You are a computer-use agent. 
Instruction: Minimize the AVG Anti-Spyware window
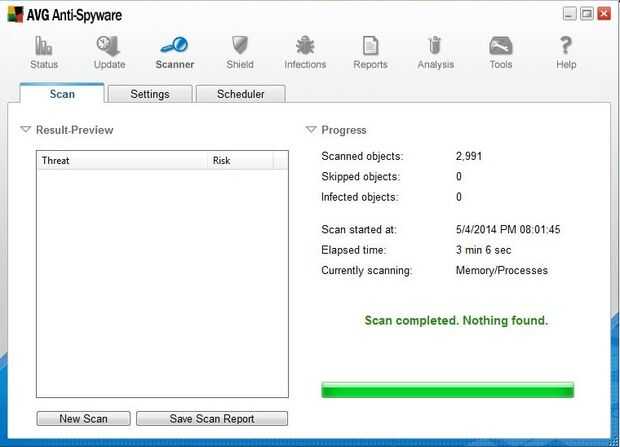[569, 14]
